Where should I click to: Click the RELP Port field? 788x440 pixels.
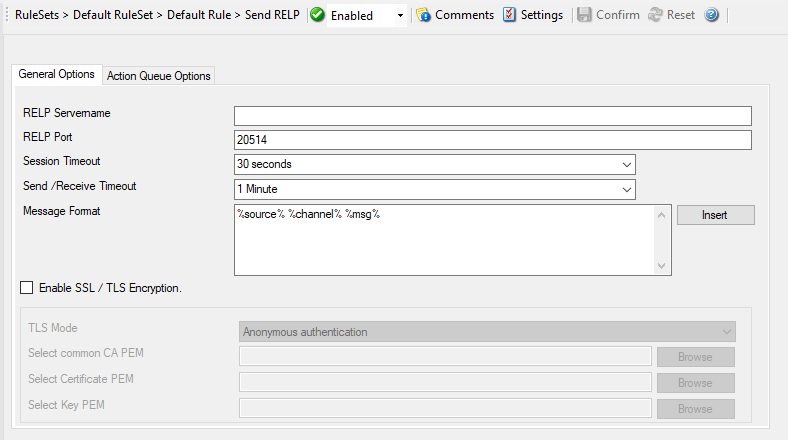tap(492, 140)
